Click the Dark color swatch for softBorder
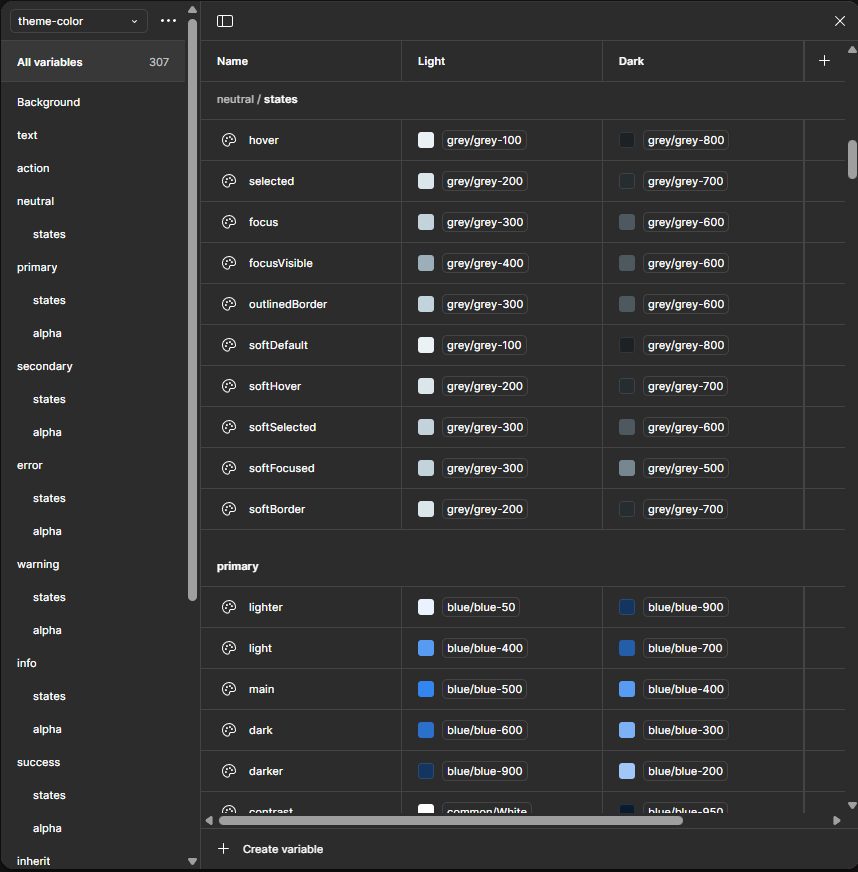The image size is (858, 872). point(627,509)
